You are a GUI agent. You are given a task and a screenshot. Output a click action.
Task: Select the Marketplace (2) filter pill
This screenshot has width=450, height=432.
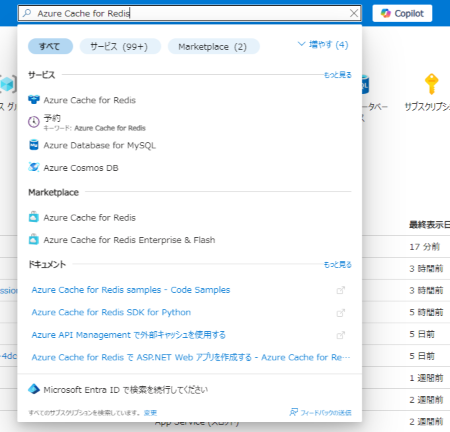[x=213, y=46]
